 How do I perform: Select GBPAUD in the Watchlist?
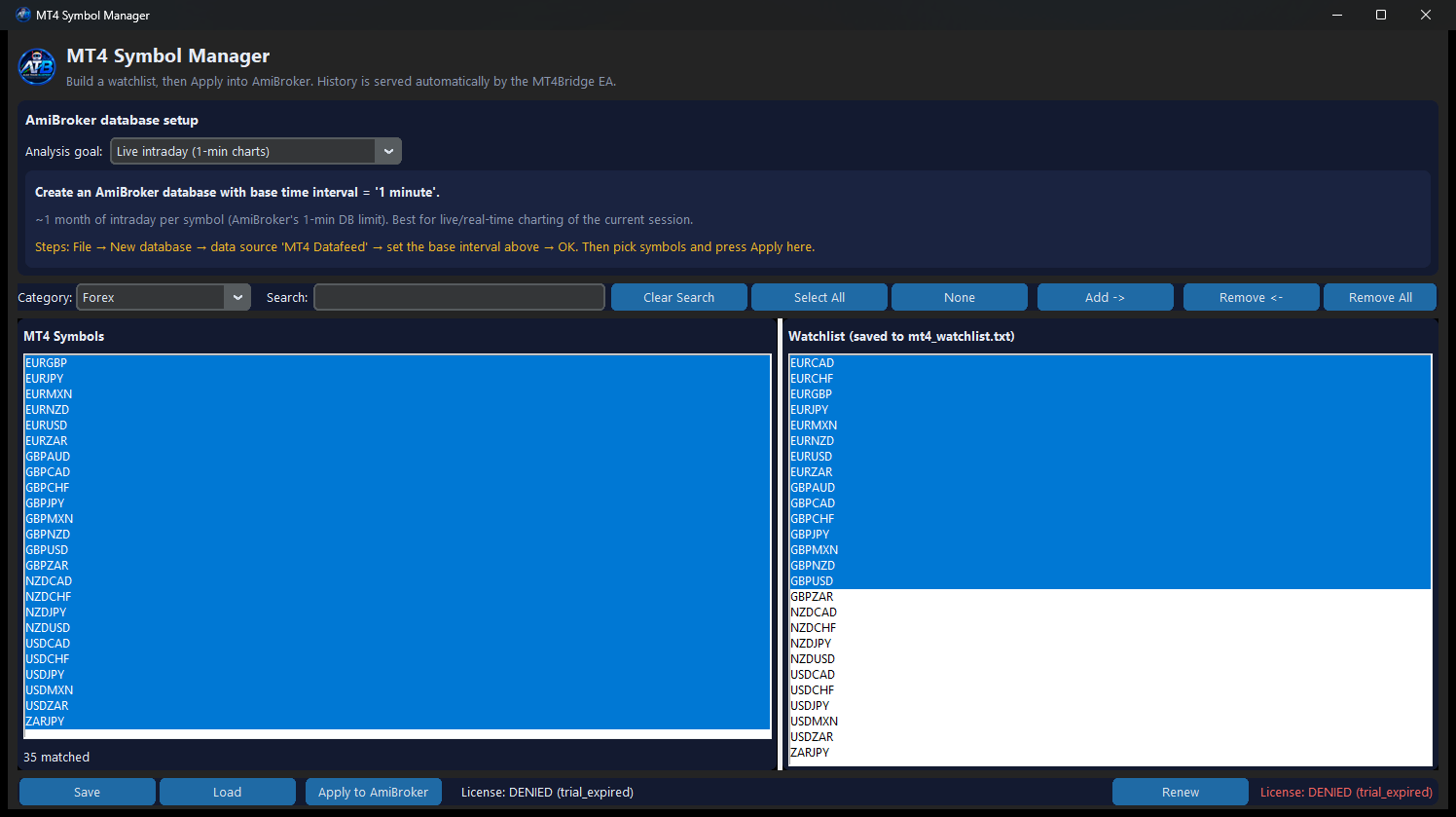[1110, 488]
